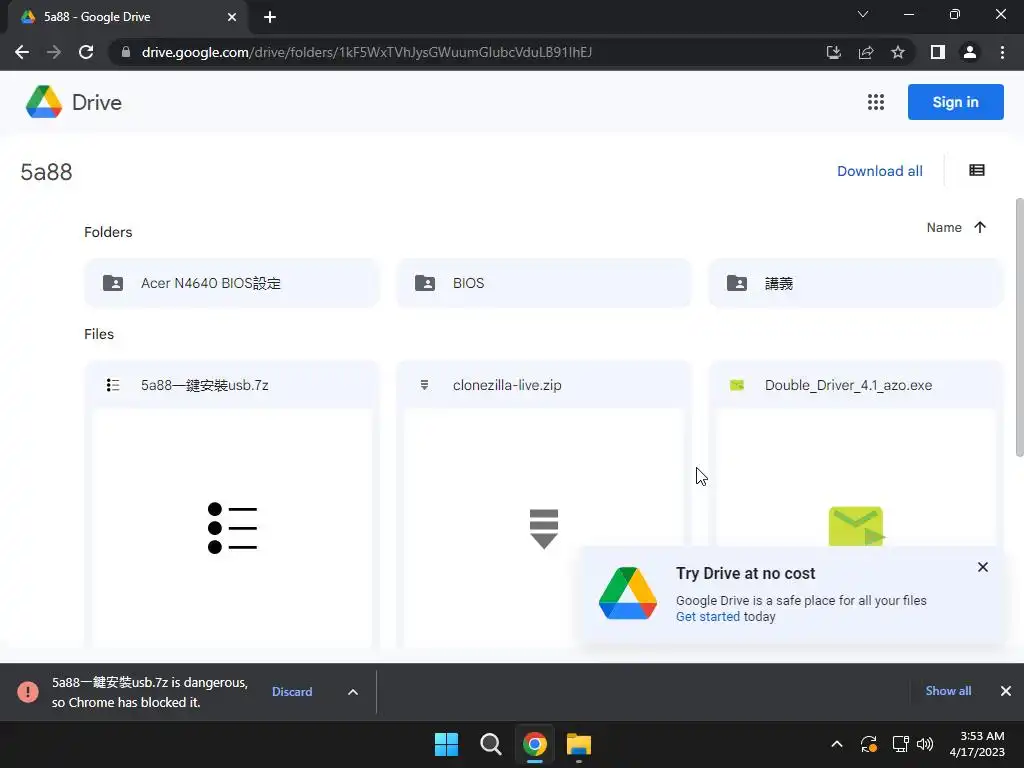Click the 5a88 archive preview thumbnail
The width and height of the screenshot is (1024, 768).
point(232,528)
